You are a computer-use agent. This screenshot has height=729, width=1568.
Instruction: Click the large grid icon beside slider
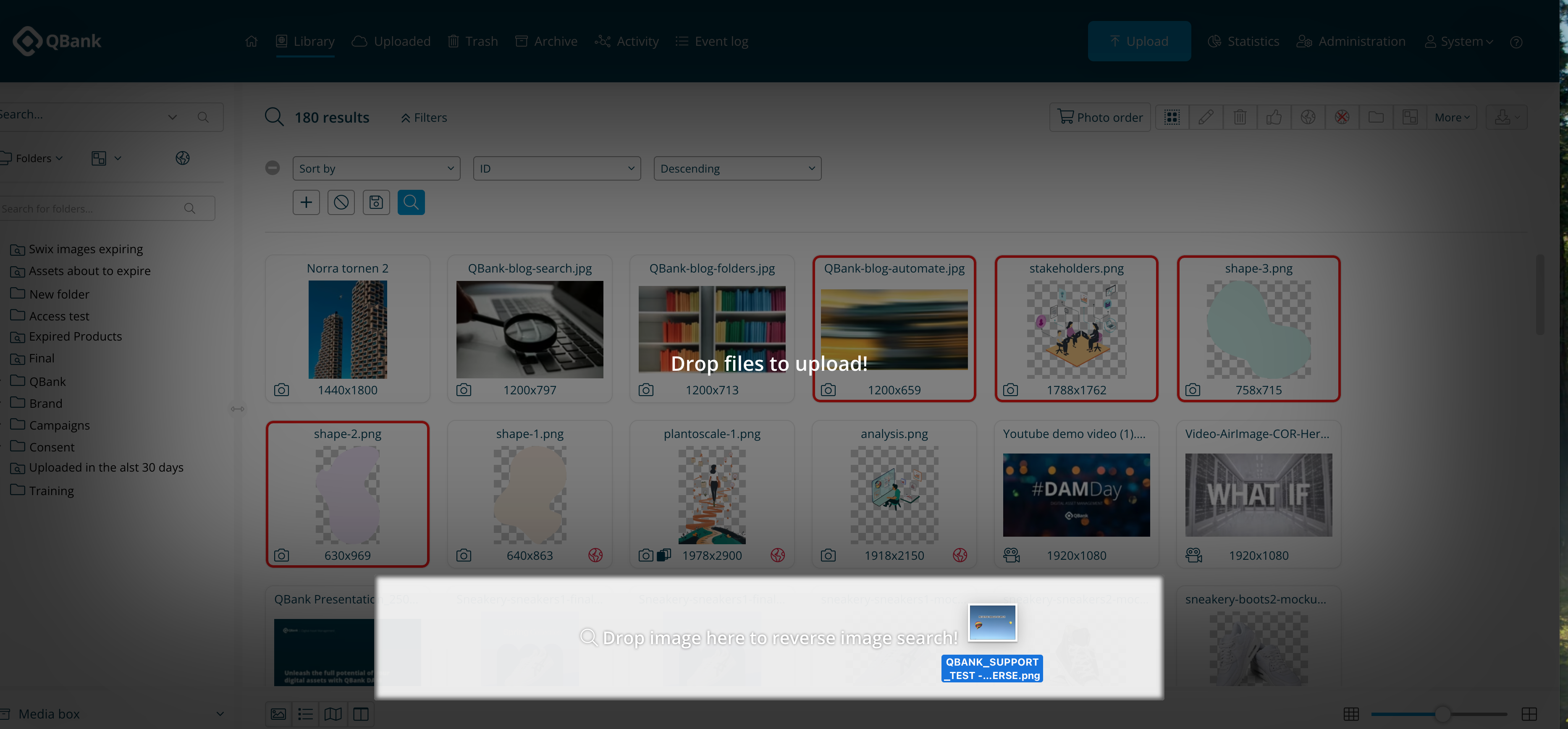click(x=1529, y=714)
